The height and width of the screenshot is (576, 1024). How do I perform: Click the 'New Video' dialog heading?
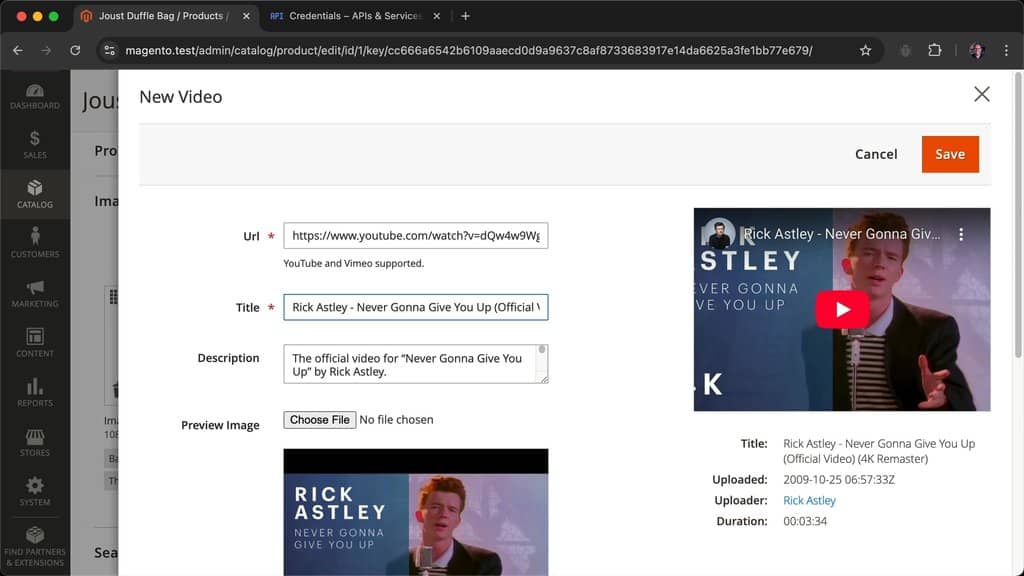click(180, 97)
